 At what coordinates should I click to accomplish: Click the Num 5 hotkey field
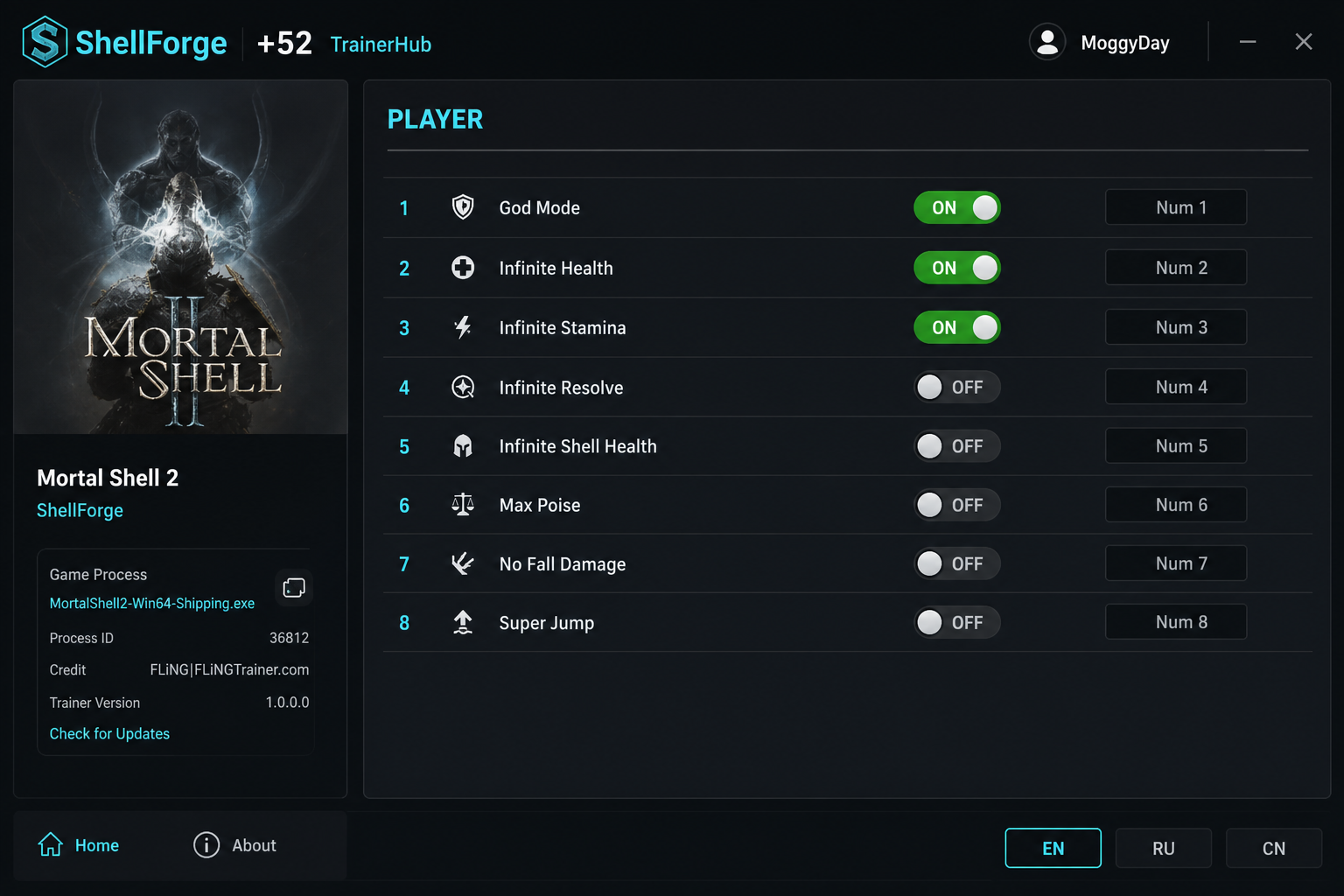[x=1176, y=446]
